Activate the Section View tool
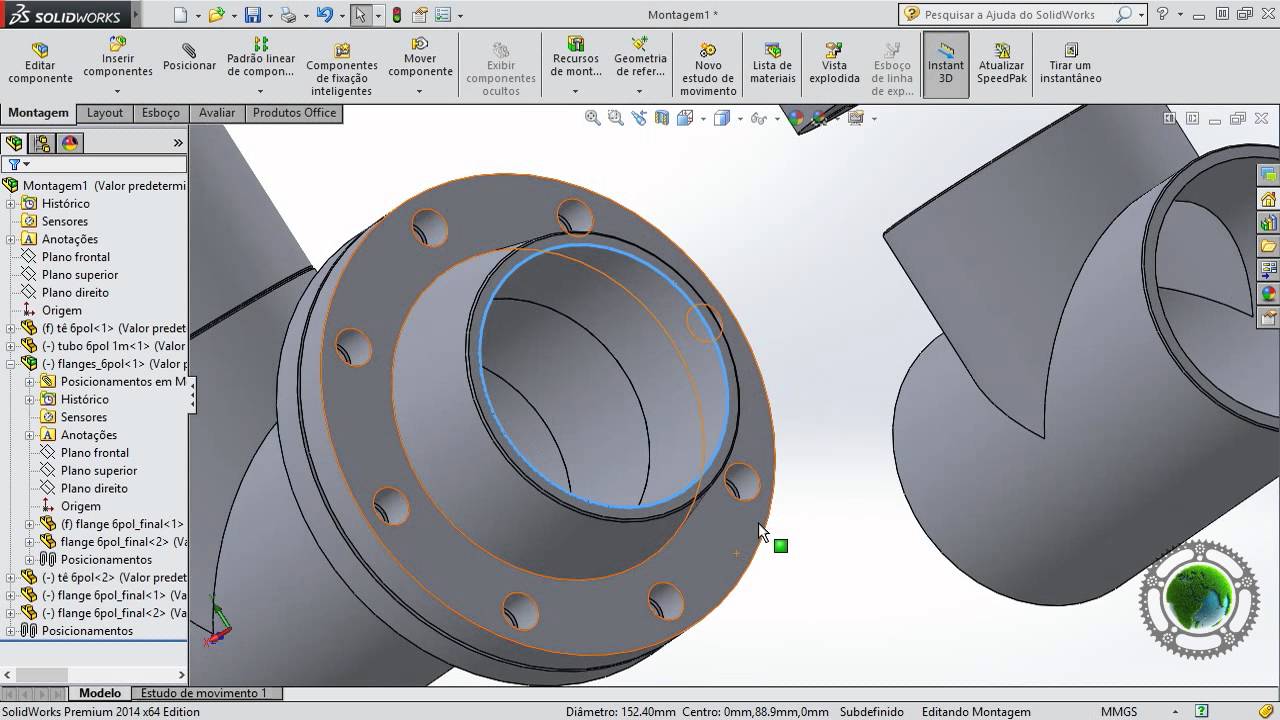1280x720 pixels. pyautogui.click(x=662, y=118)
